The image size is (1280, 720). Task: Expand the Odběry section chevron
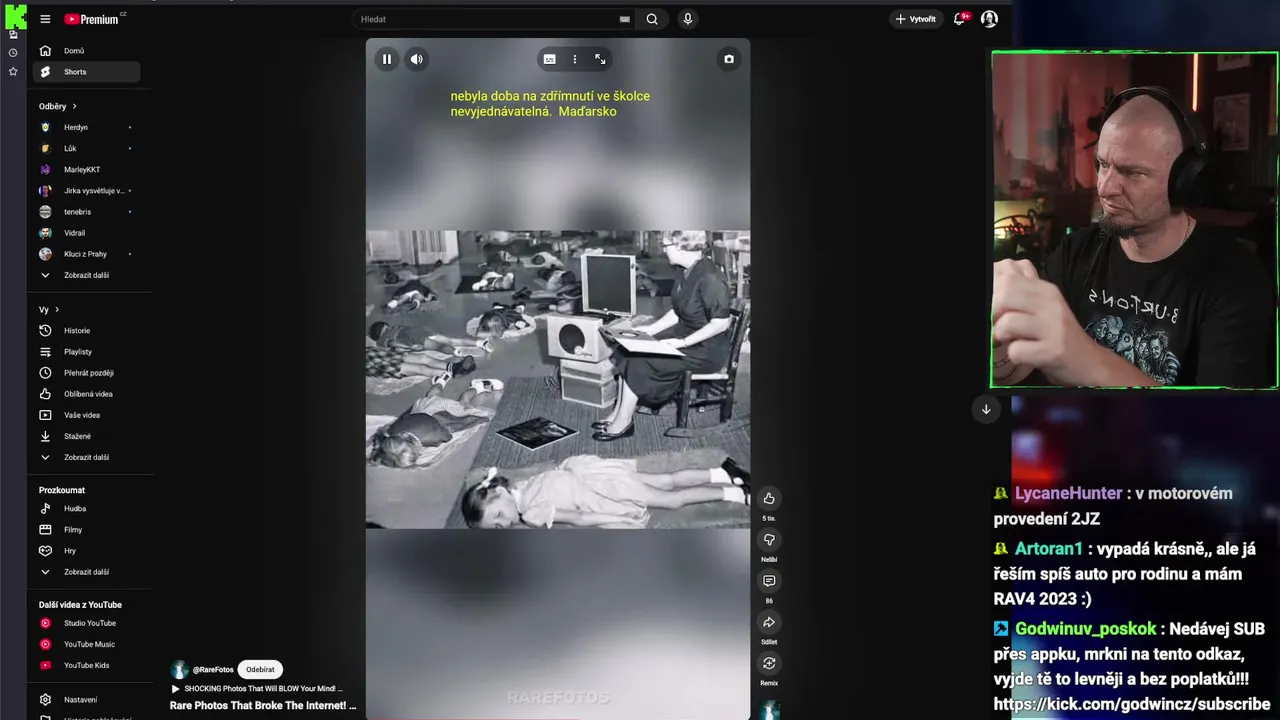[x=74, y=106]
